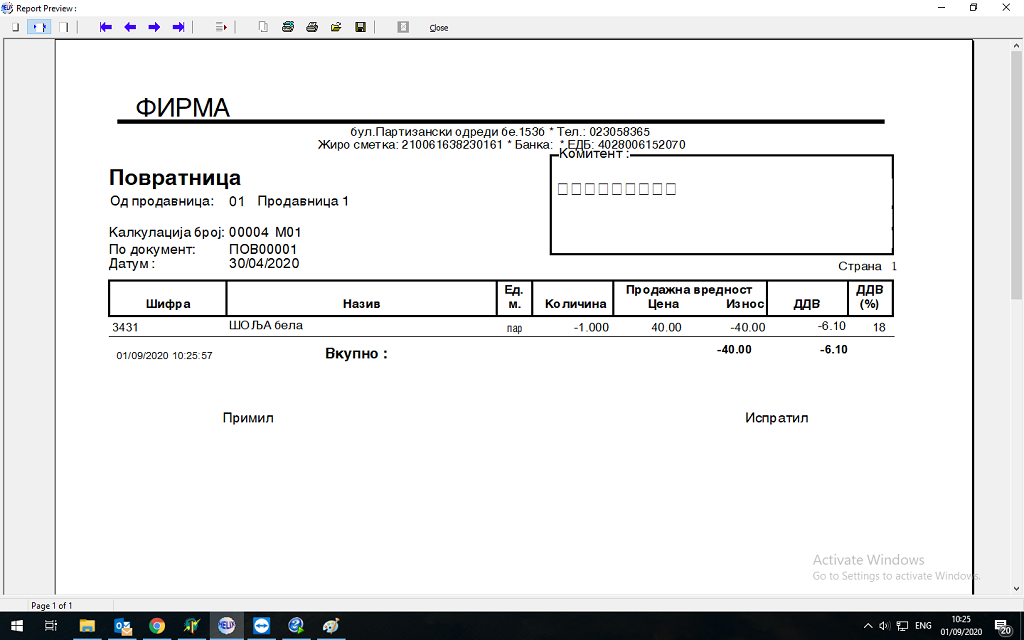The width and height of the screenshot is (1024, 640).
Task: Expand hidden system tray icons chevron
Action: point(868,626)
